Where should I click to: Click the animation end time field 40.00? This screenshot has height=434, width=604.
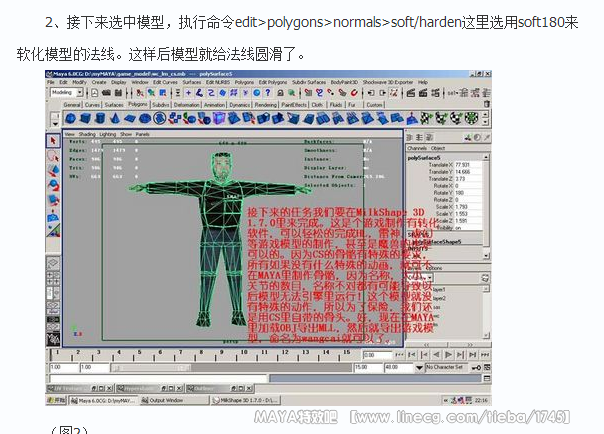(x=399, y=368)
